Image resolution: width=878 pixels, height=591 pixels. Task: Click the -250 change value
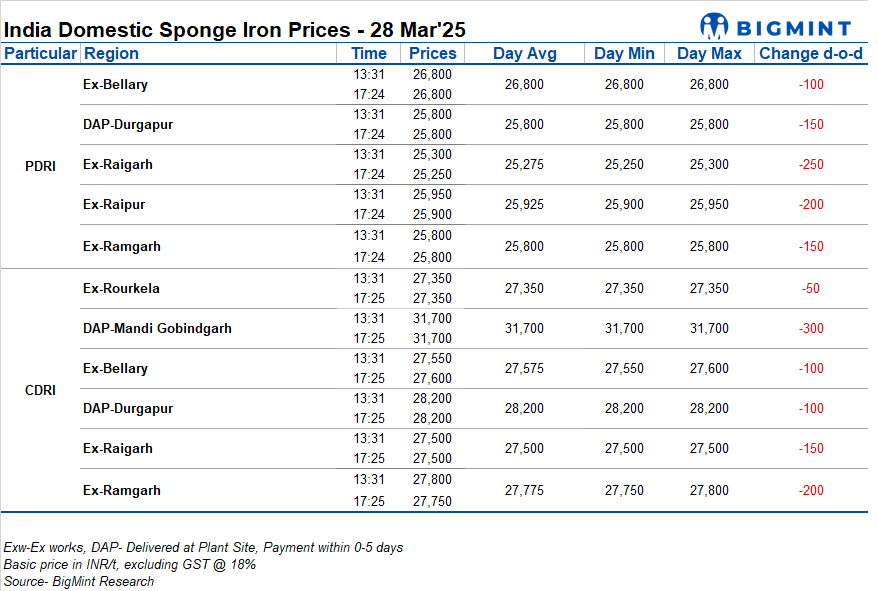coord(811,165)
